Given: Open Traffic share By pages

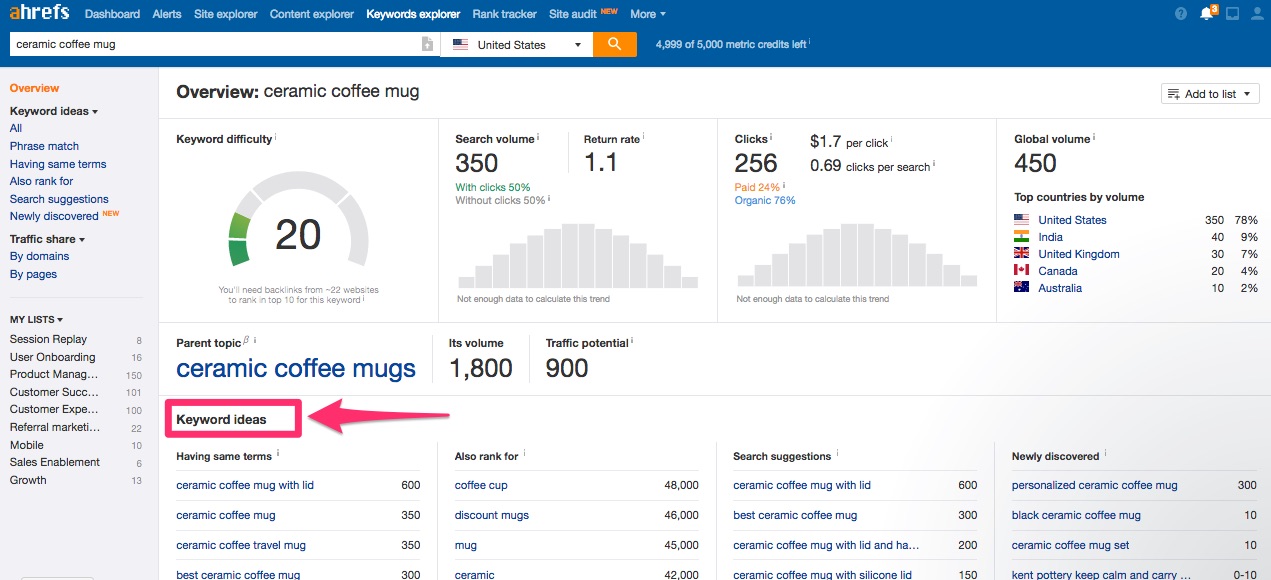Looking at the screenshot, I should point(33,274).
